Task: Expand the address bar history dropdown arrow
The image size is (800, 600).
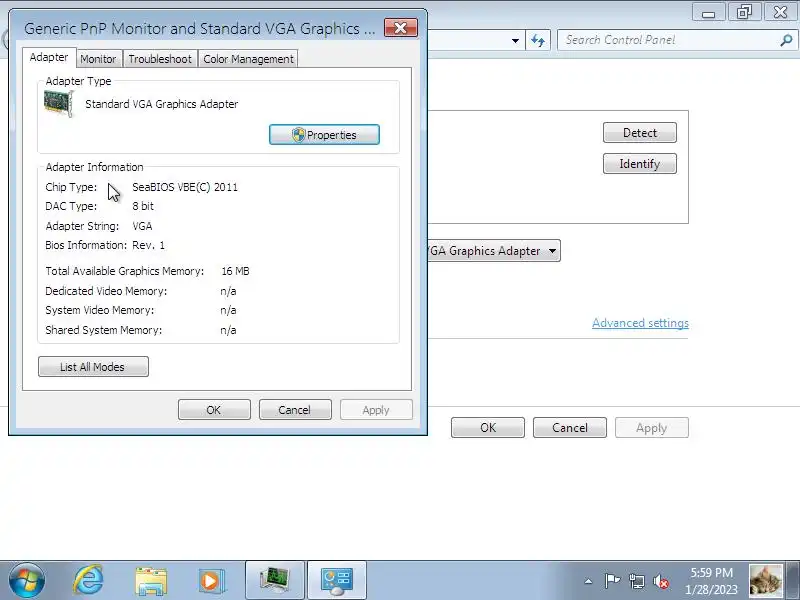Action: [515, 41]
